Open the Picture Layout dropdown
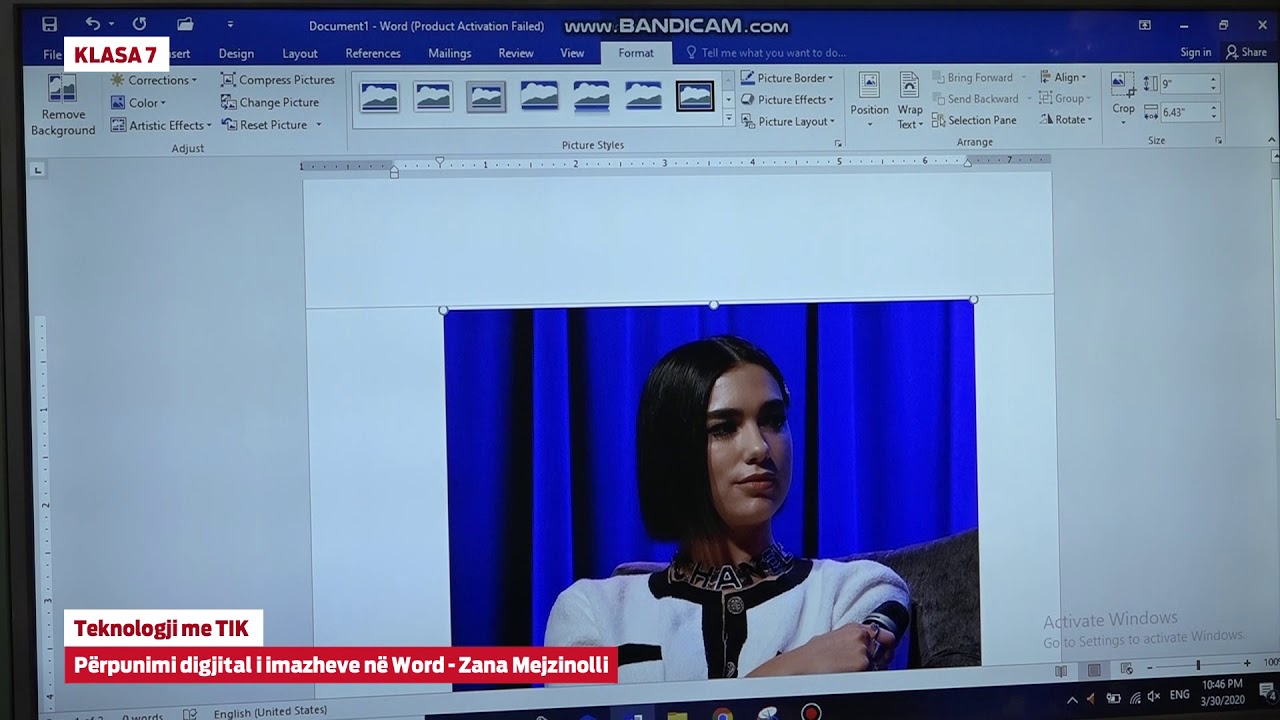 [x=787, y=122]
